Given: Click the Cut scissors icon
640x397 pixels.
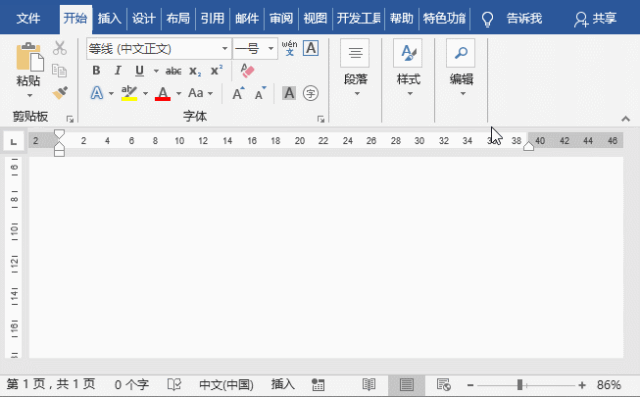Looking at the screenshot, I should (60, 48).
